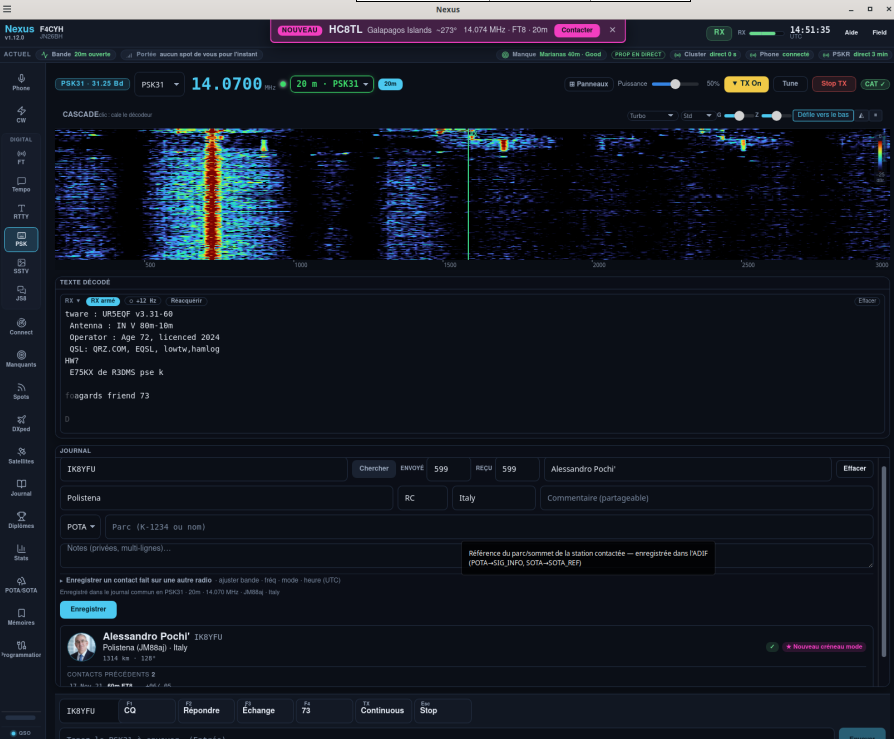
Task: Toggle Défile vers le bas waterfall scrolling
Action: coord(823,115)
